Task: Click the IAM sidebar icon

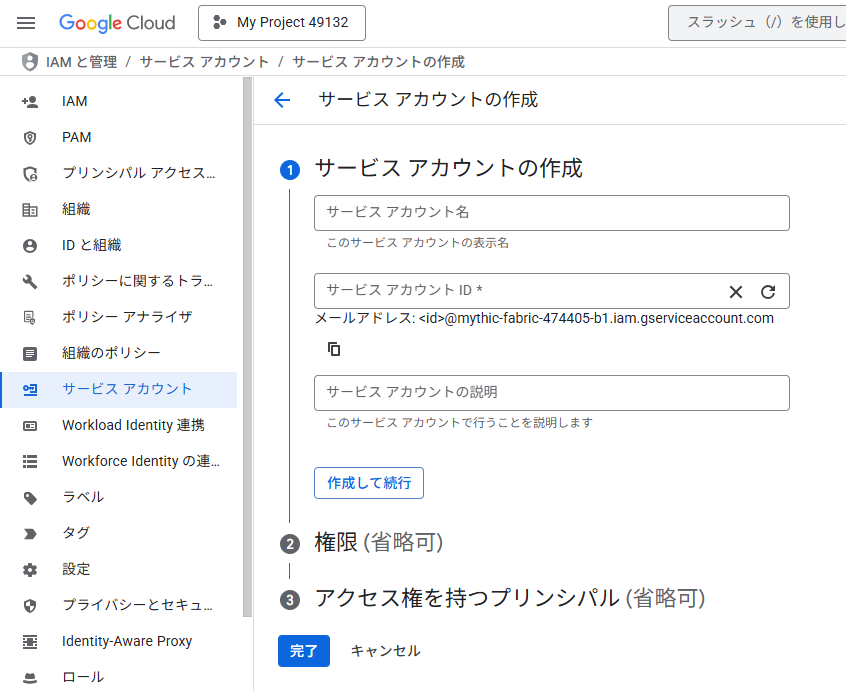Action: tap(30, 101)
